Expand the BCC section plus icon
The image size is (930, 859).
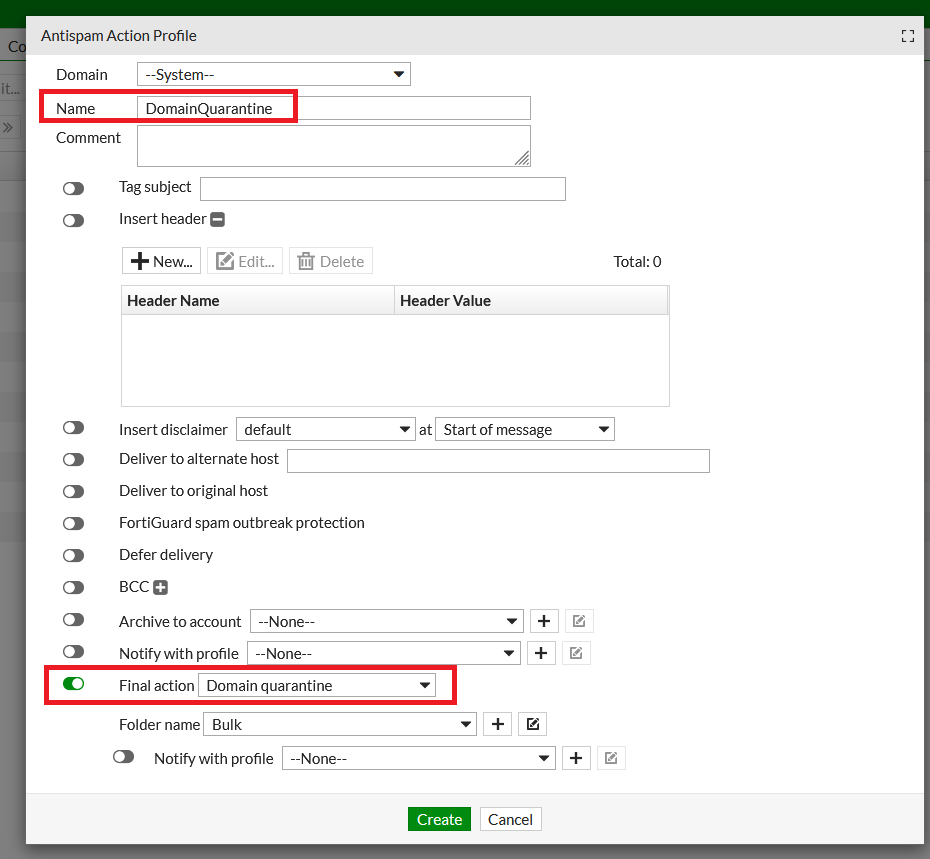(160, 588)
